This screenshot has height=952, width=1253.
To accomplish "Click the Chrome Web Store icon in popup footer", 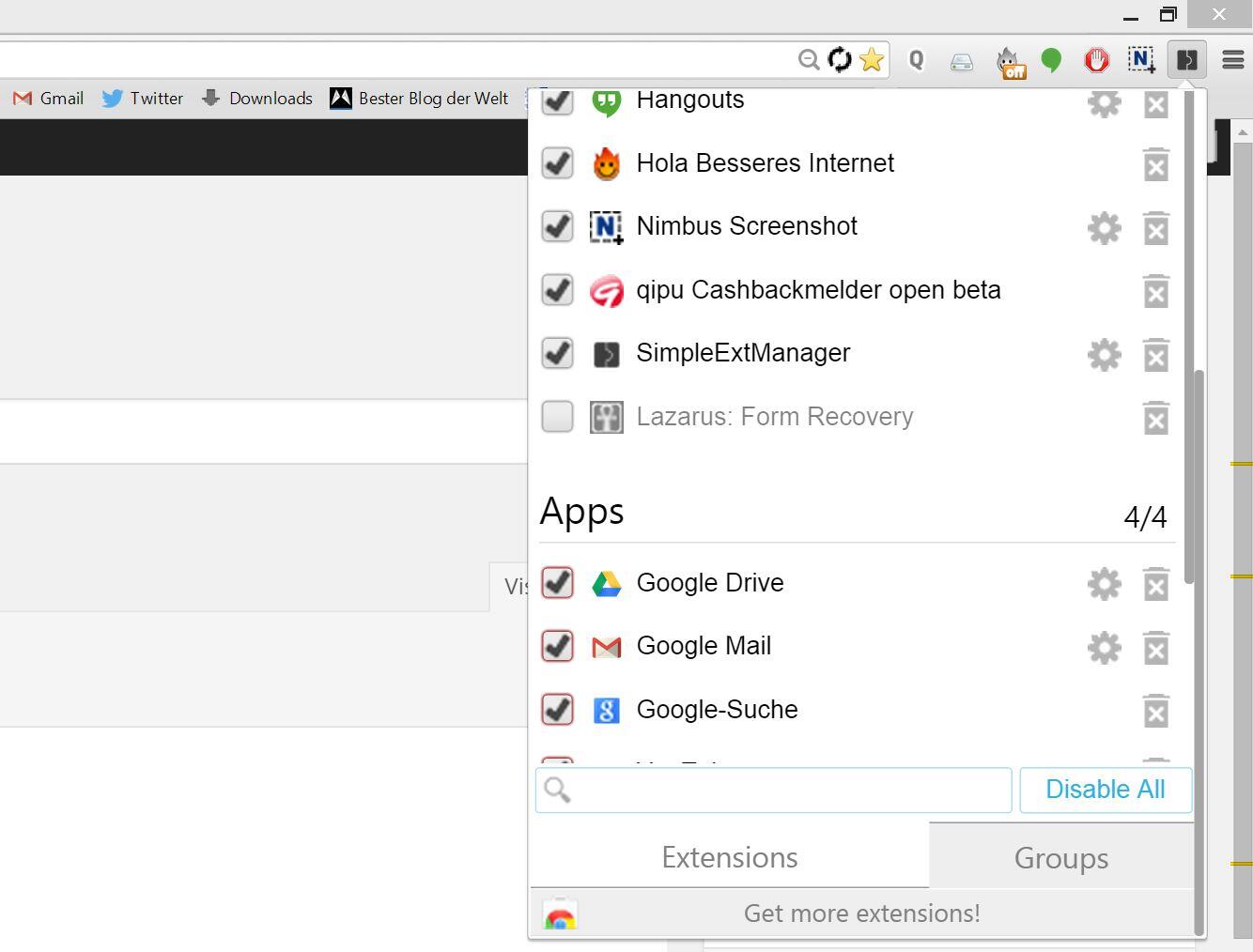I will coord(560,914).
